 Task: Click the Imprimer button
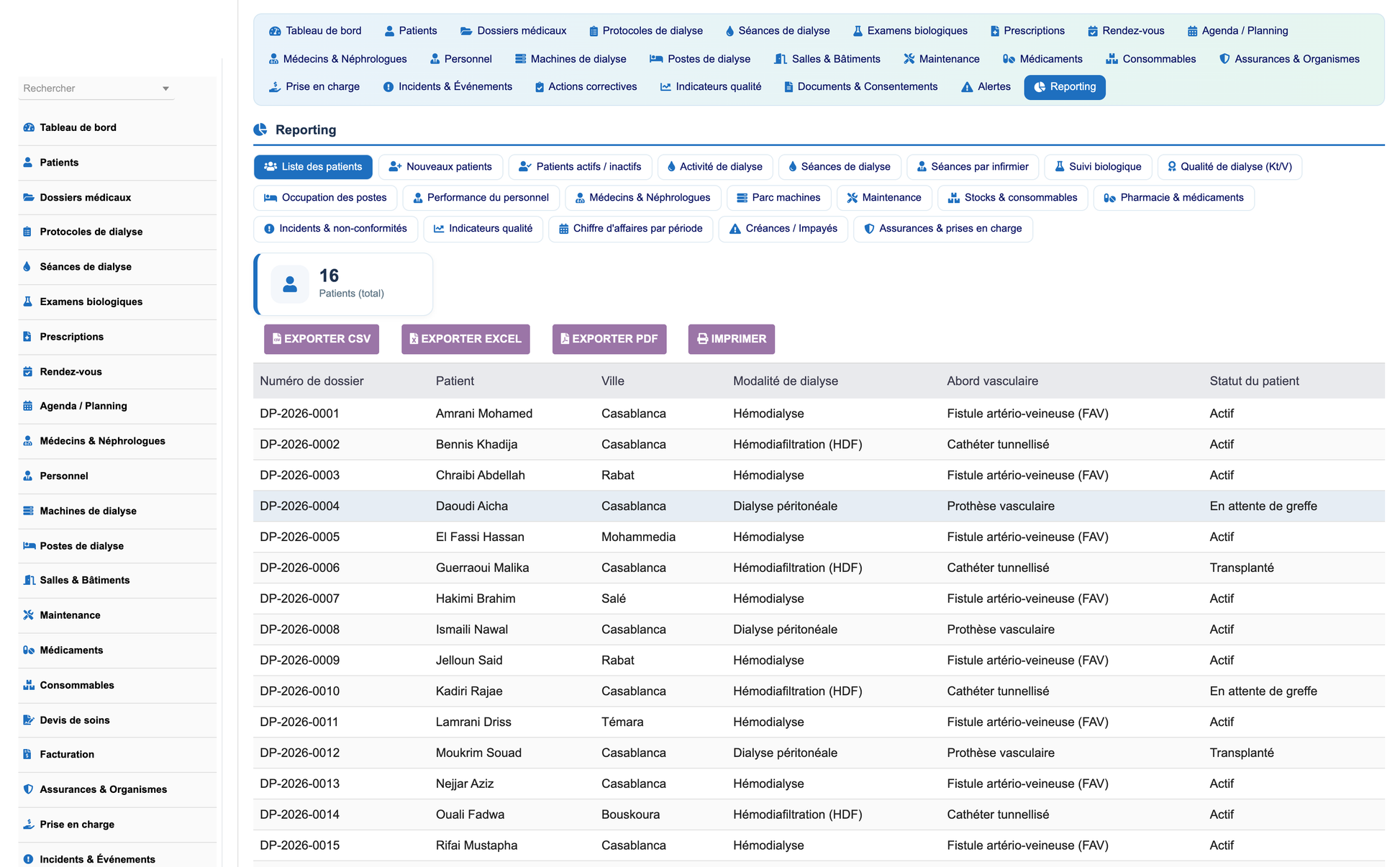732,339
